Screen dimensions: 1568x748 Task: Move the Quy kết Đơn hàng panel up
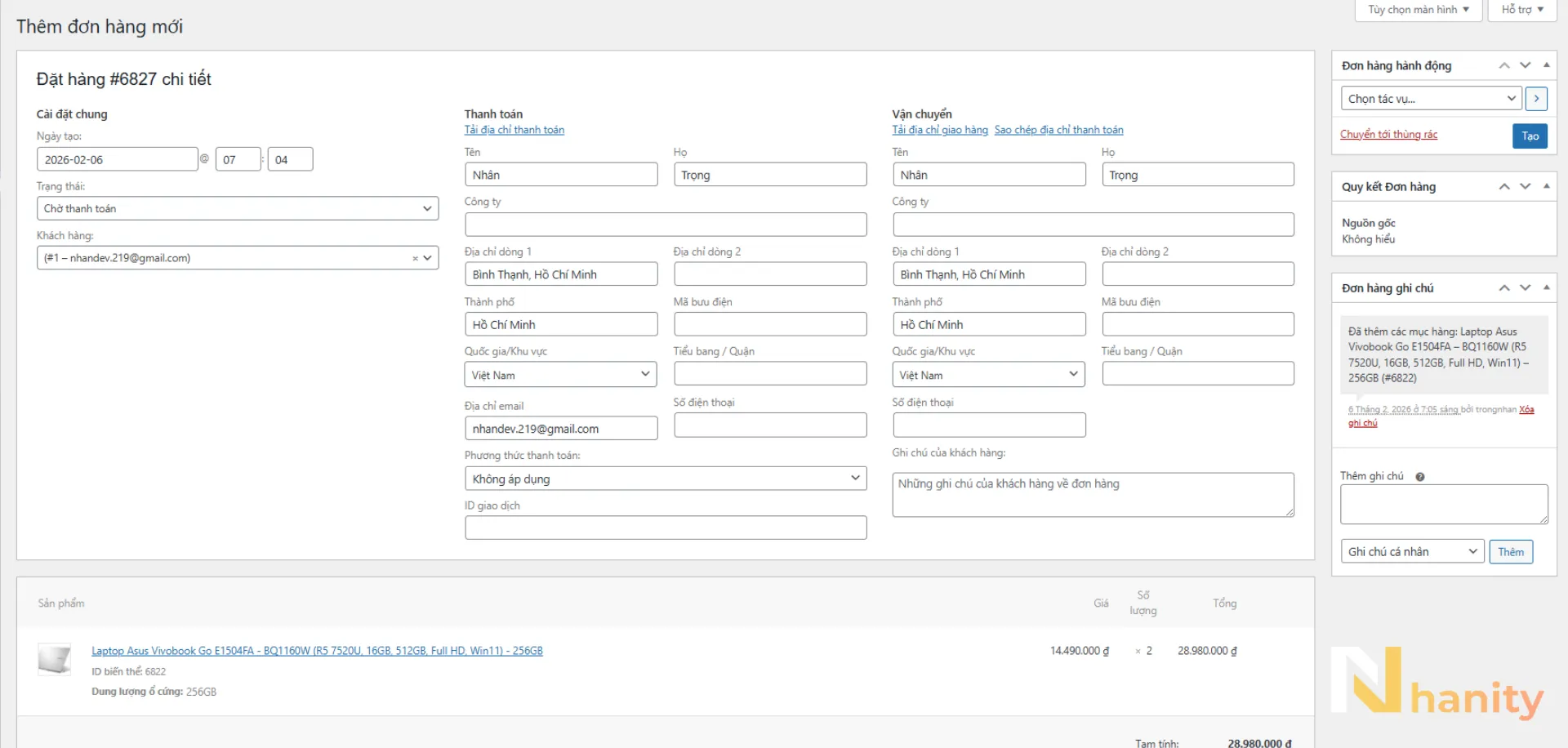[1504, 186]
